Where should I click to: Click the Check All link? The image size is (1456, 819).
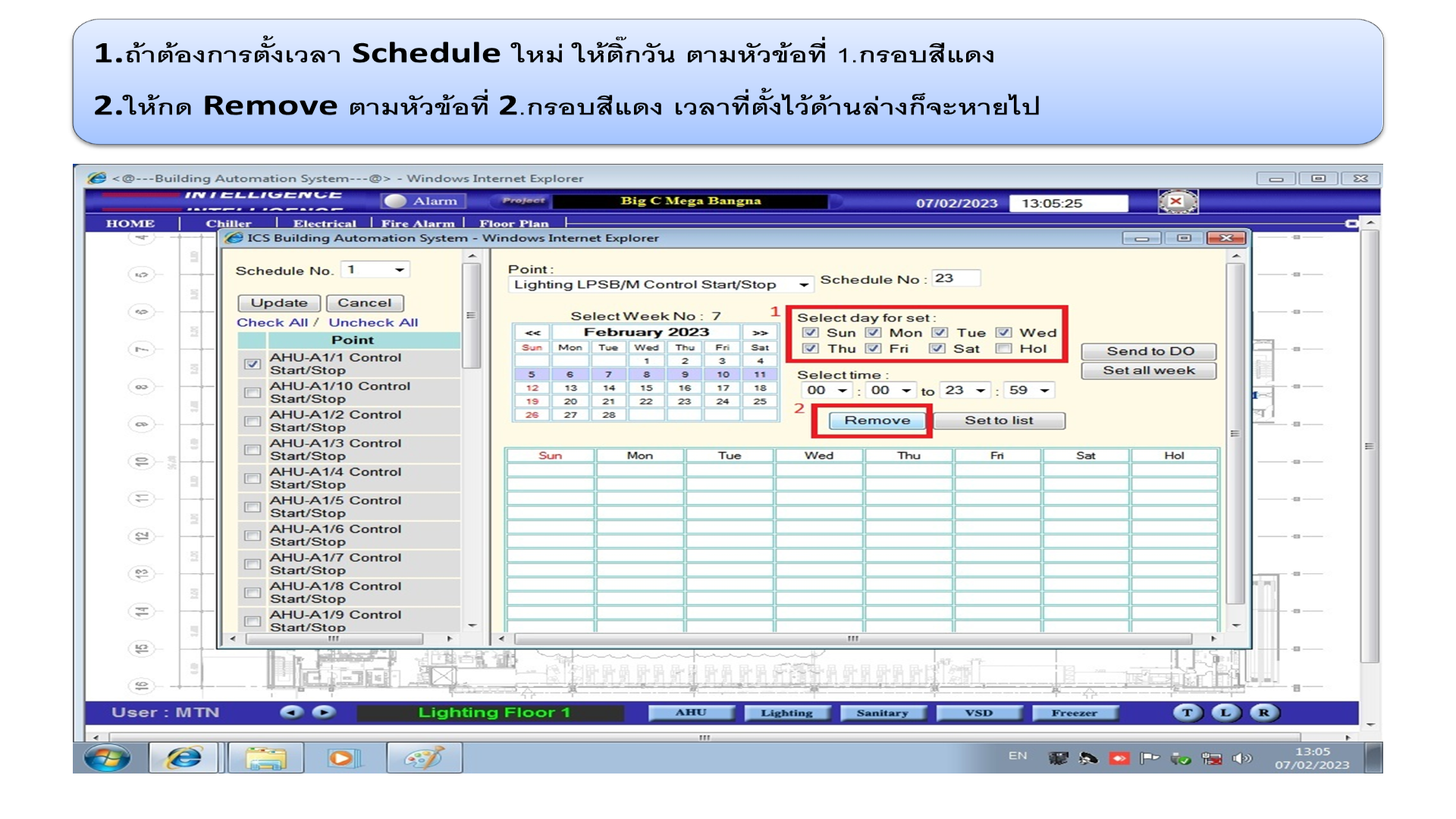[x=271, y=322]
